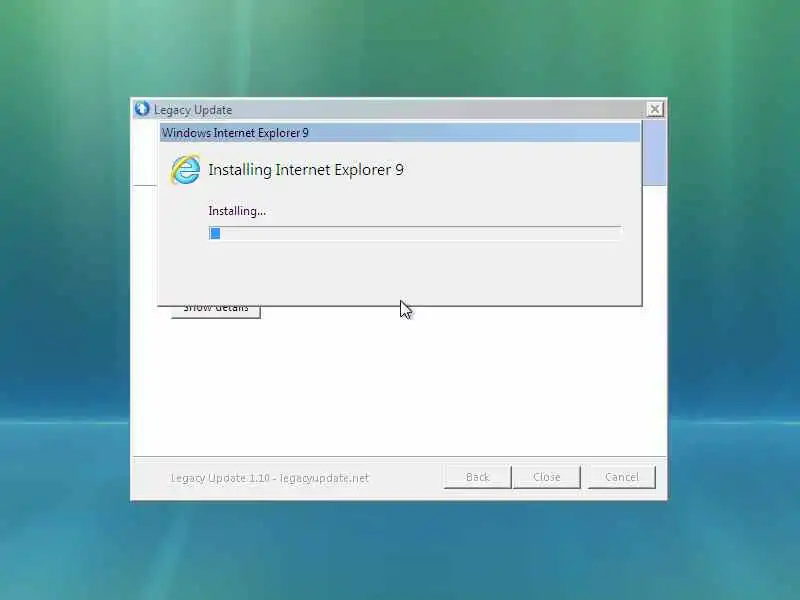This screenshot has height=600, width=800.
Task: Click the 'Installing Internet Explorer 9' heading
Action: [x=306, y=169]
